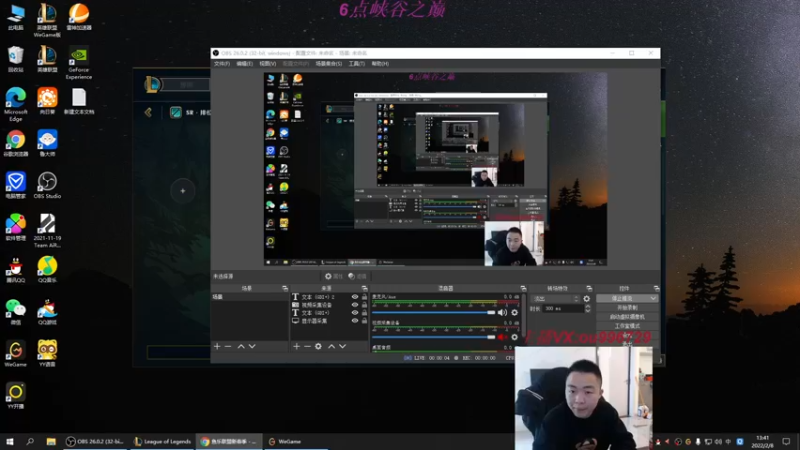Mute the first mixer channel speaker

pyautogui.click(x=503, y=312)
